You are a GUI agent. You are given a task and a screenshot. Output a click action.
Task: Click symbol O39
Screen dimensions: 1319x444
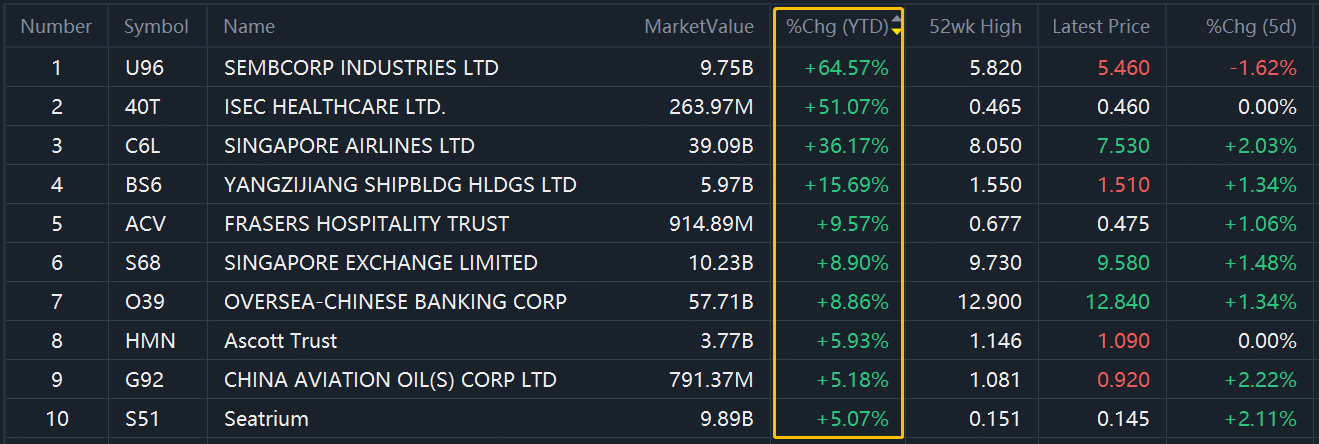[143, 302]
